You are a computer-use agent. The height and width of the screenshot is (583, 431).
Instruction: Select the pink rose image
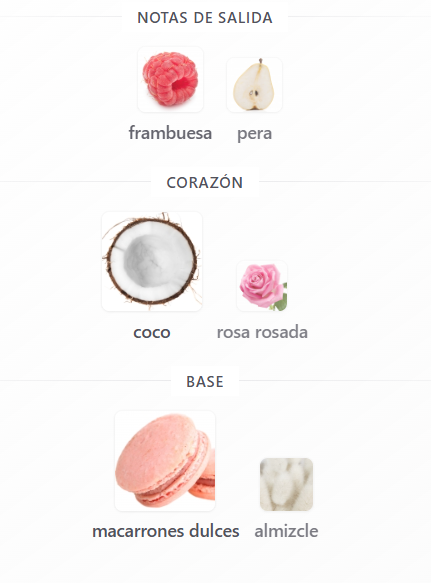tap(262, 286)
